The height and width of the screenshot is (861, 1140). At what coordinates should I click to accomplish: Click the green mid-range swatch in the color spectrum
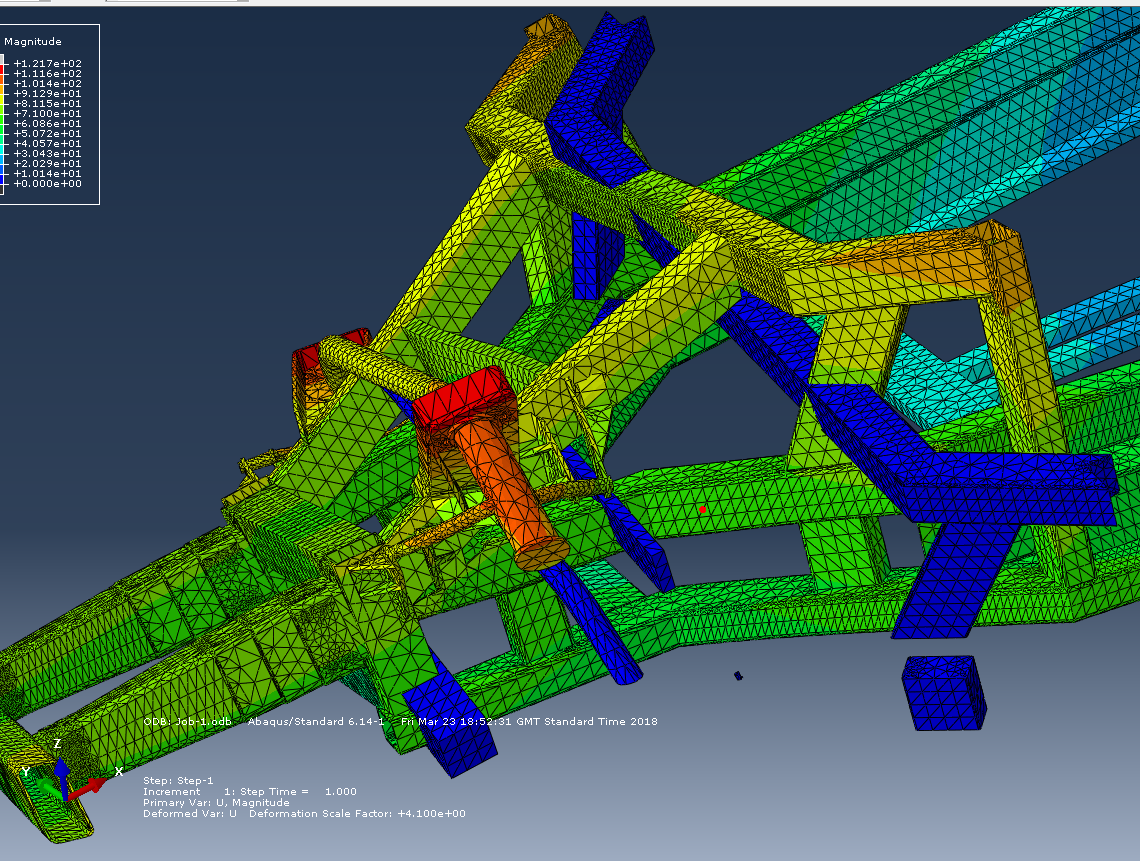coord(6,120)
